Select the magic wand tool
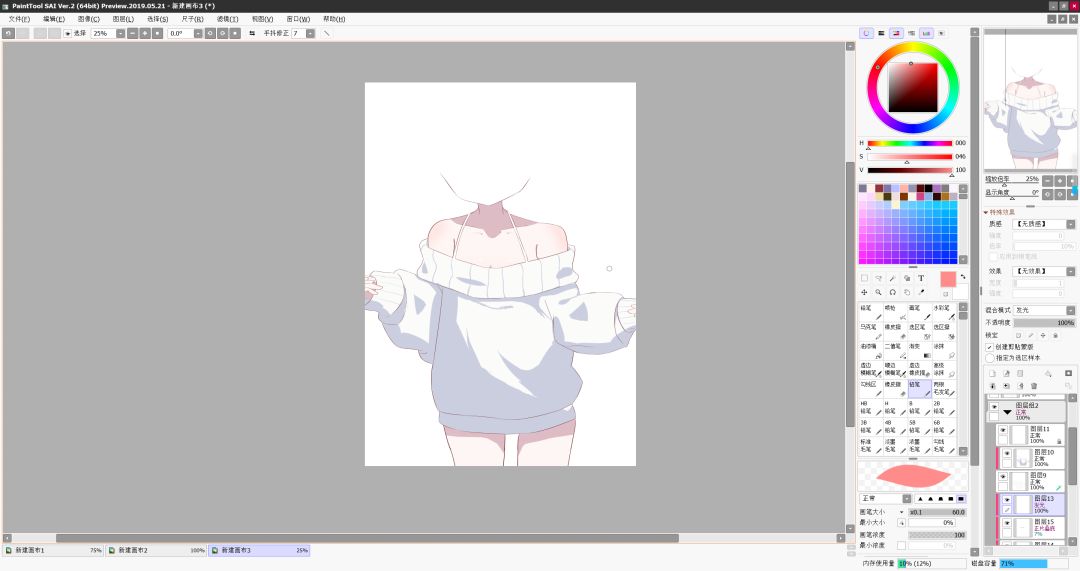 point(893,278)
